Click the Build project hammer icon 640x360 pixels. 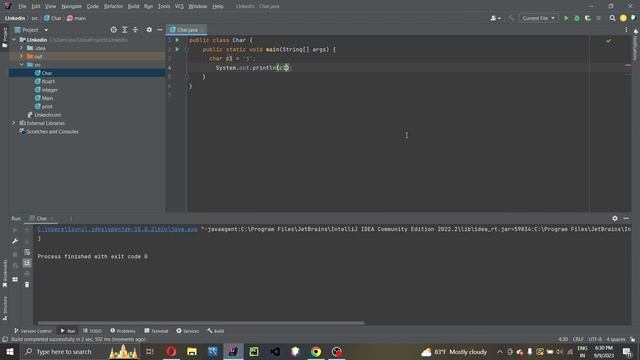pos(511,18)
